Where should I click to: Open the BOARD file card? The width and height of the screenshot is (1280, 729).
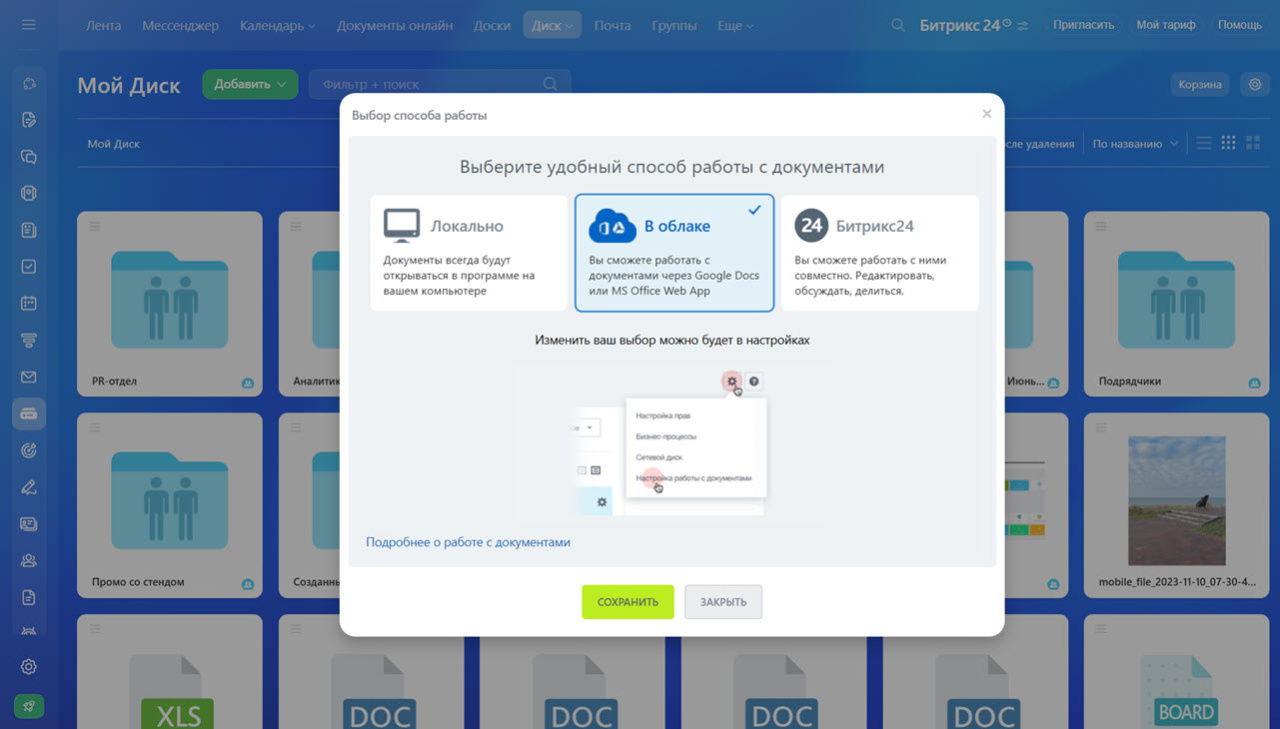click(x=1177, y=671)
